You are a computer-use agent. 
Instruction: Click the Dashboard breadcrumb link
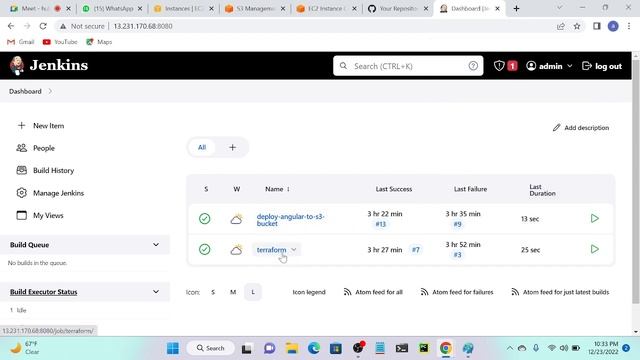(25, 91)
